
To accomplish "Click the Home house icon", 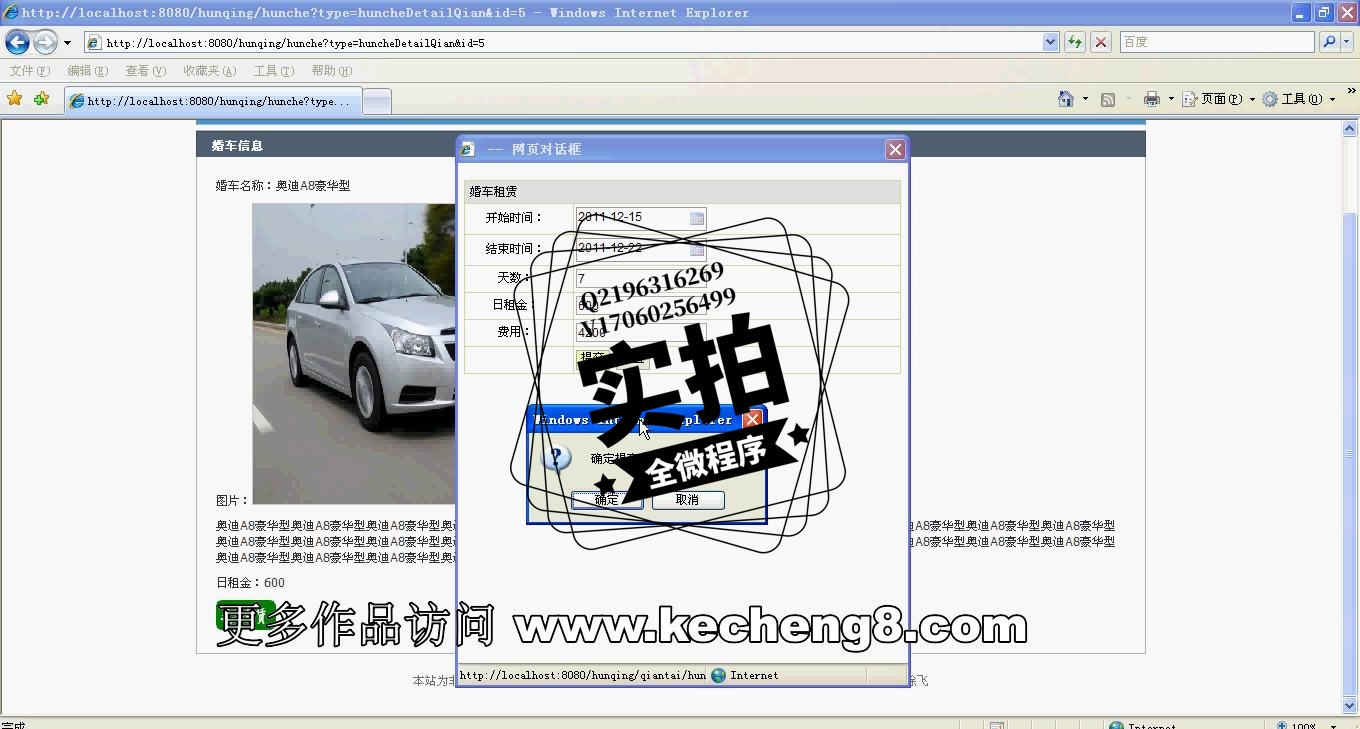I will pyautogui.click(x=1066, y=99).
